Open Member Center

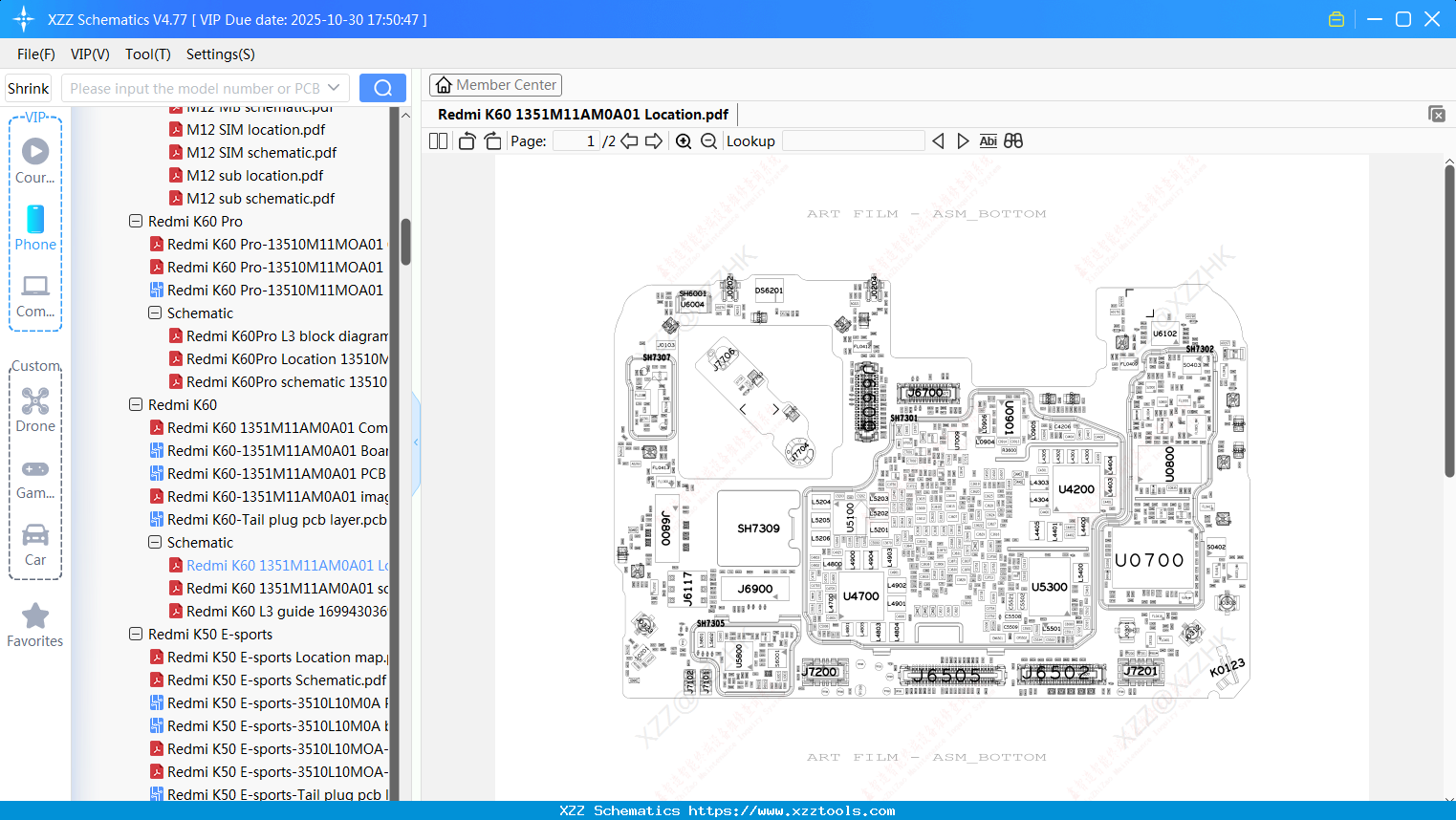(x=495, y=84)
